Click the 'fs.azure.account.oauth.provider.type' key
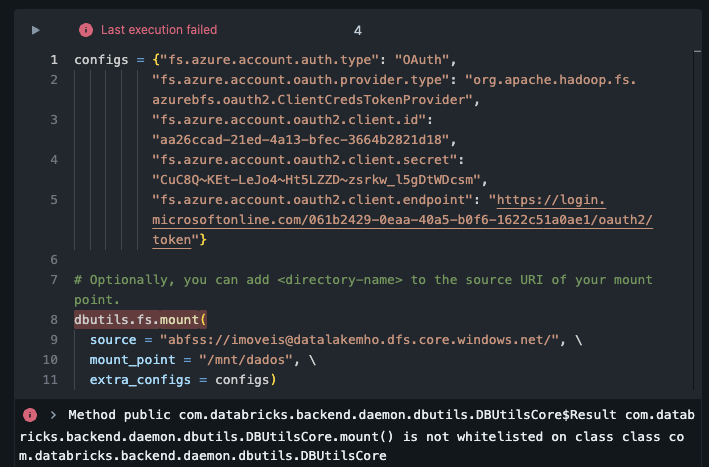This screenshot has width=709, height=467. pos(301,80)
